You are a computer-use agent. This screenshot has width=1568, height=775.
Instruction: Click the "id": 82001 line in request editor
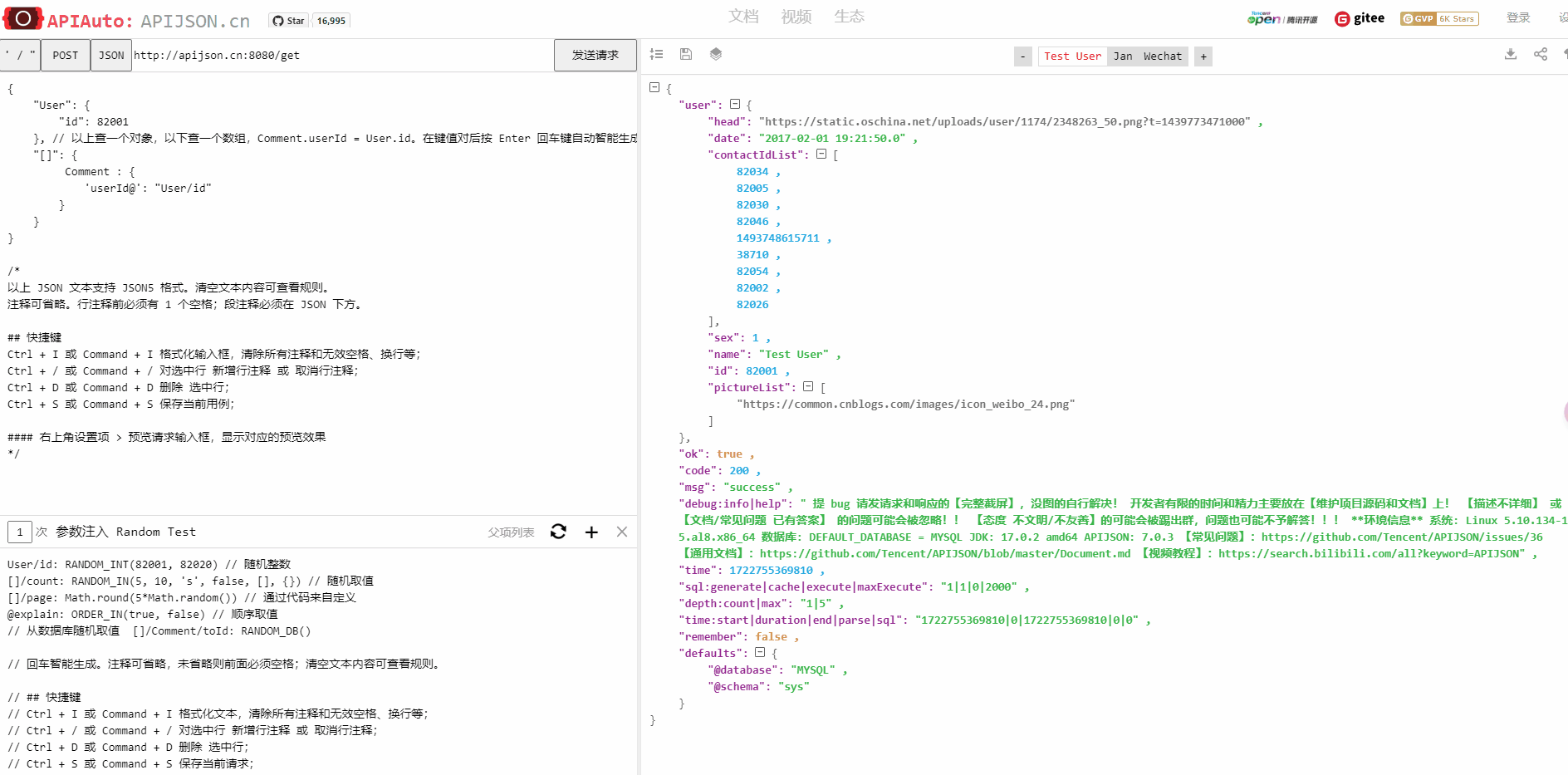pyautogui.click(x=94, y=122)
